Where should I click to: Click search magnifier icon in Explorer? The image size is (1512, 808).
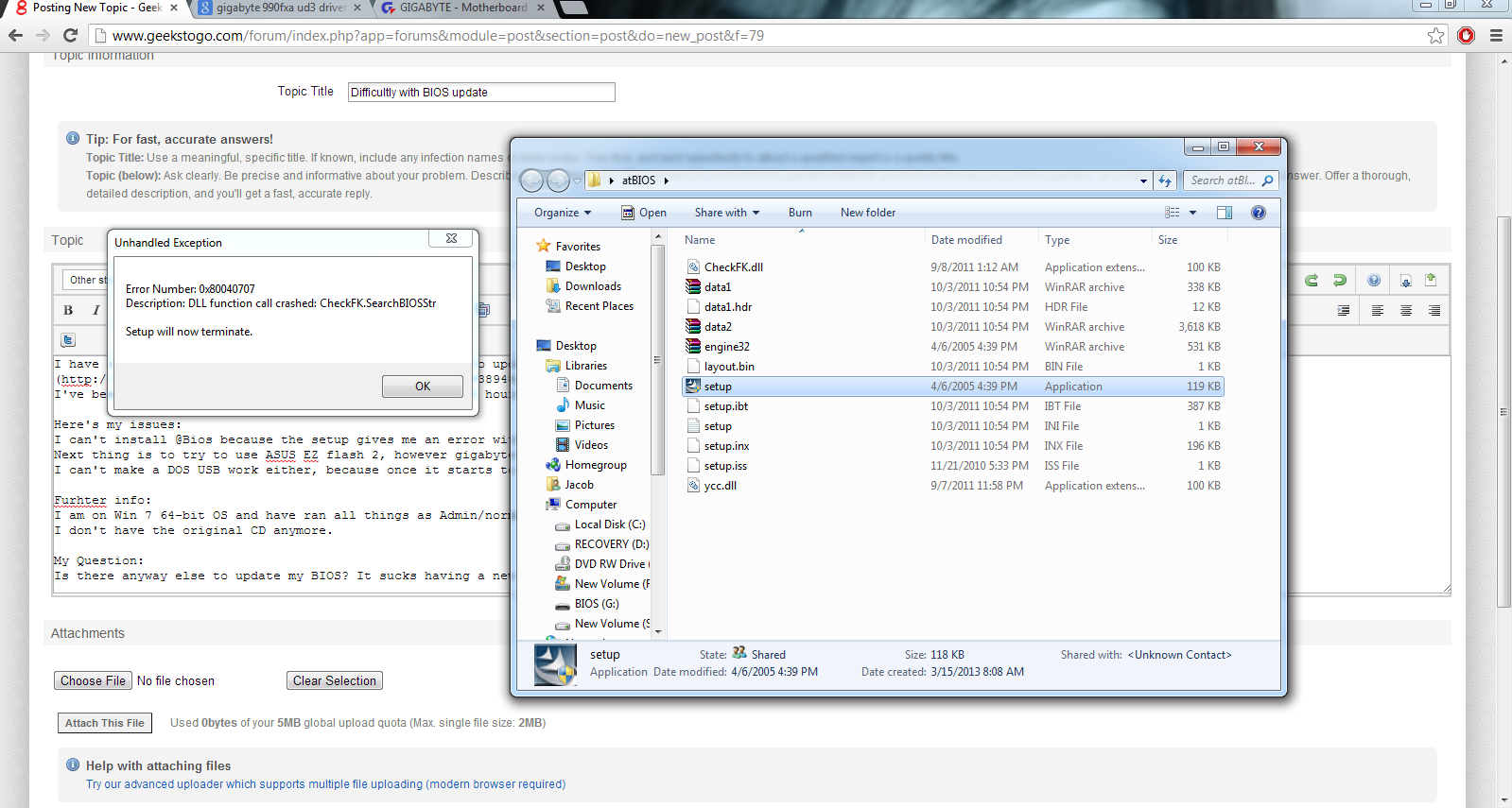(x=1268, y=181)
